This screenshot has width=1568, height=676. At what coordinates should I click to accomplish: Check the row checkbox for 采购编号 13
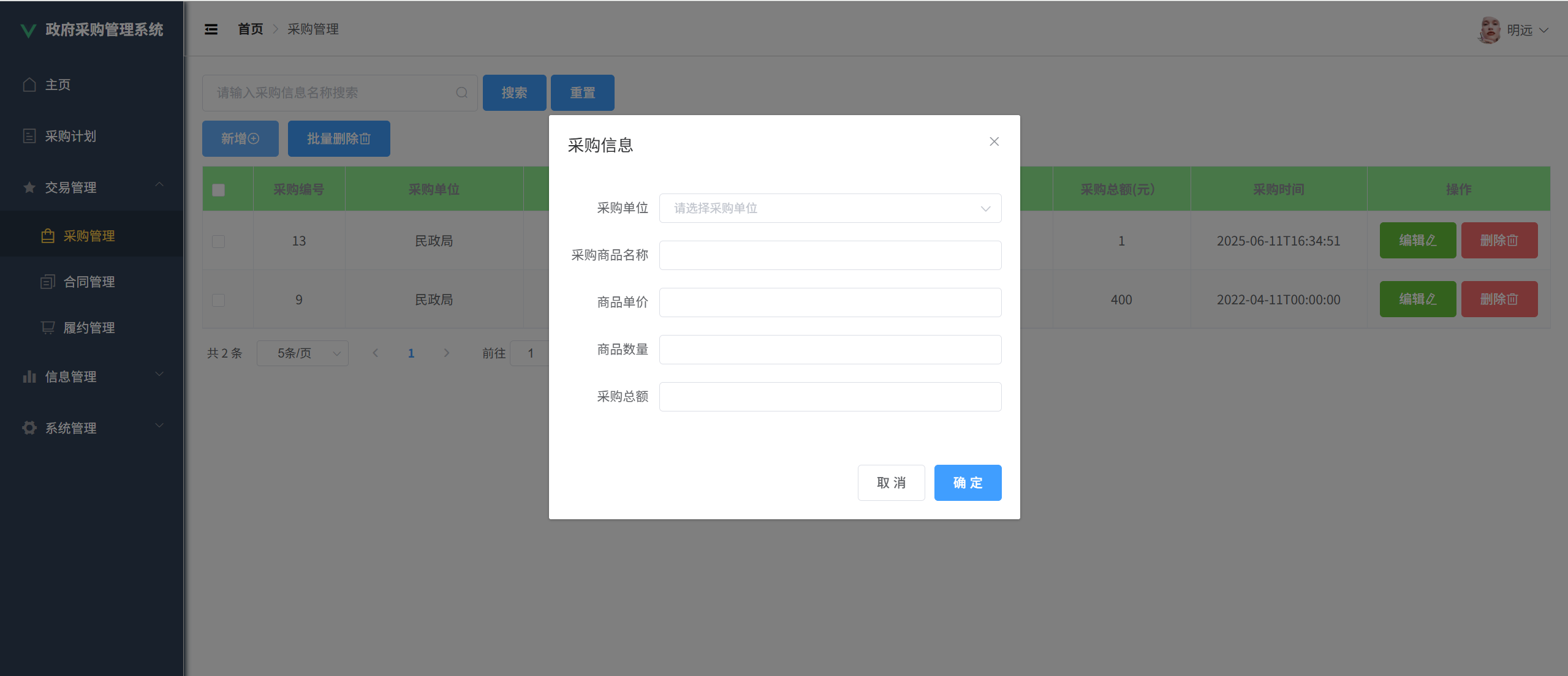tap(219, 241)
